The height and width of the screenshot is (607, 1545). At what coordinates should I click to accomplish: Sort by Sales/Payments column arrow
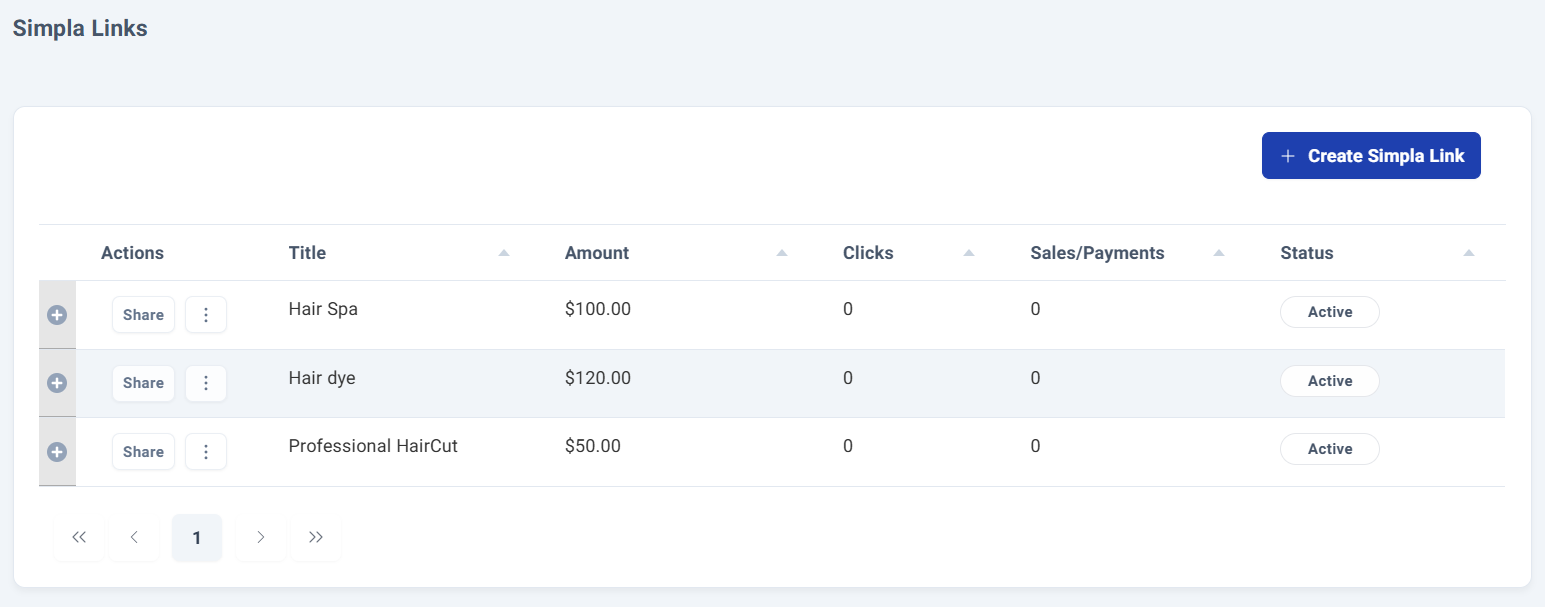1219,253
